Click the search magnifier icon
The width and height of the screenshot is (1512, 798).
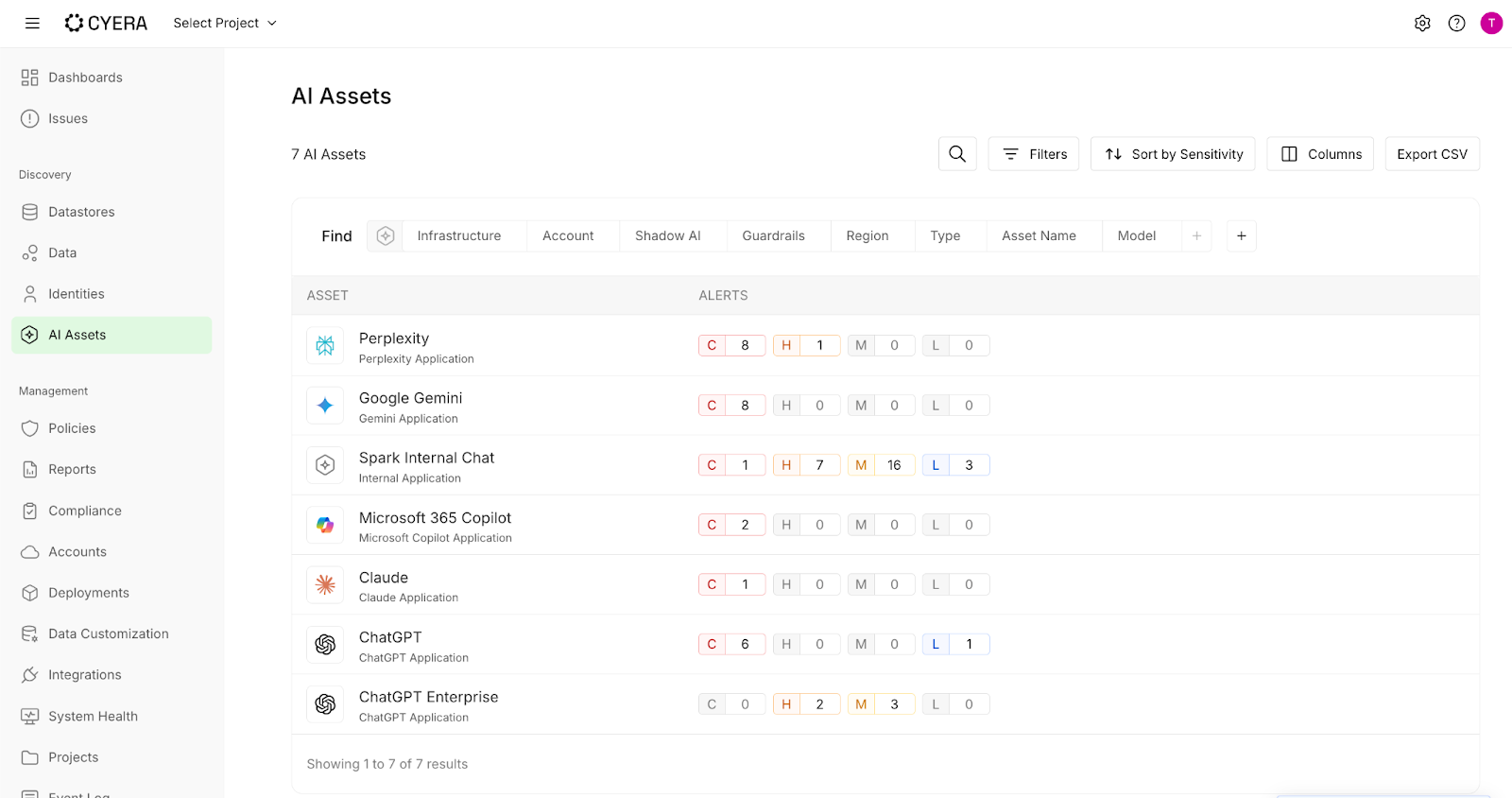957,153
